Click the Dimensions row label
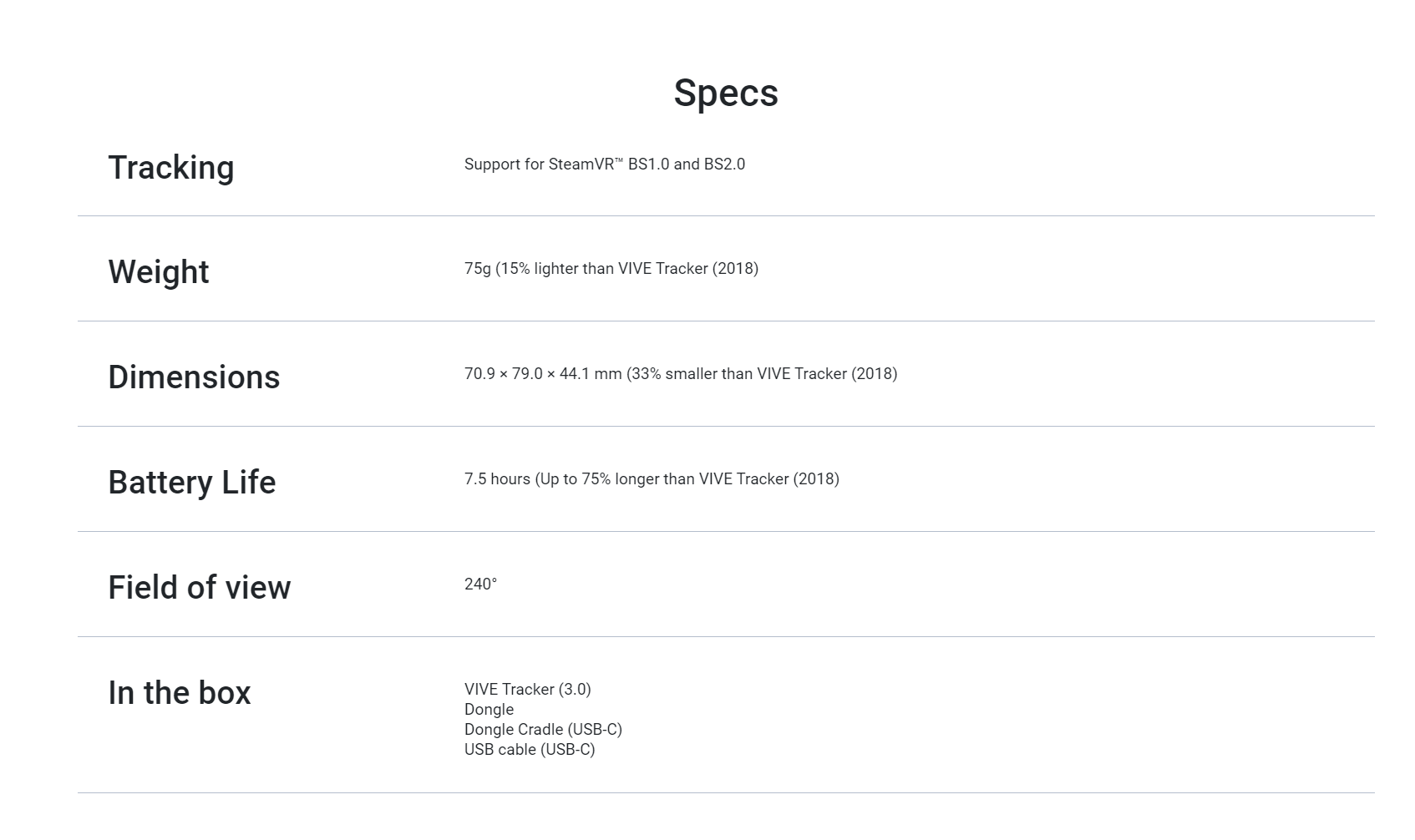This screenshot has height=840, width=1415. point(194,377)
